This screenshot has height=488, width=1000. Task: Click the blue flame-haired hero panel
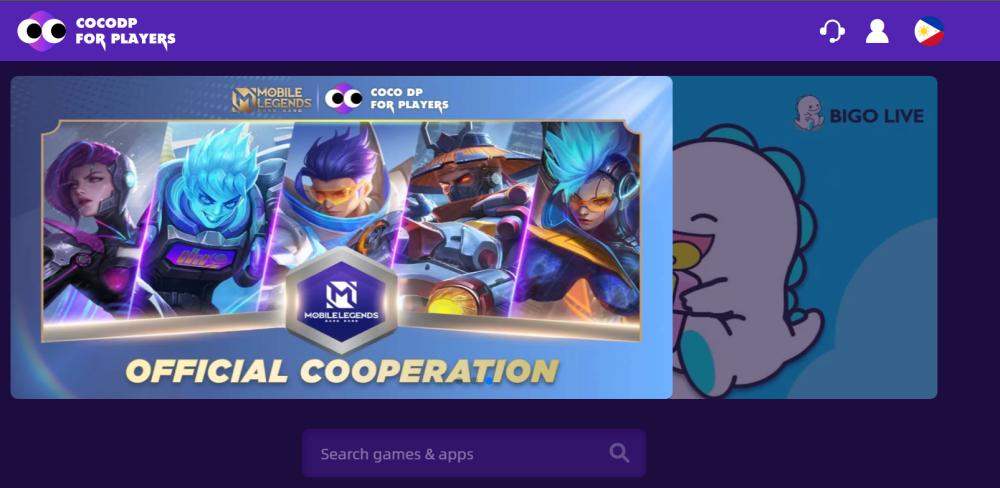[x=207, y=217]
